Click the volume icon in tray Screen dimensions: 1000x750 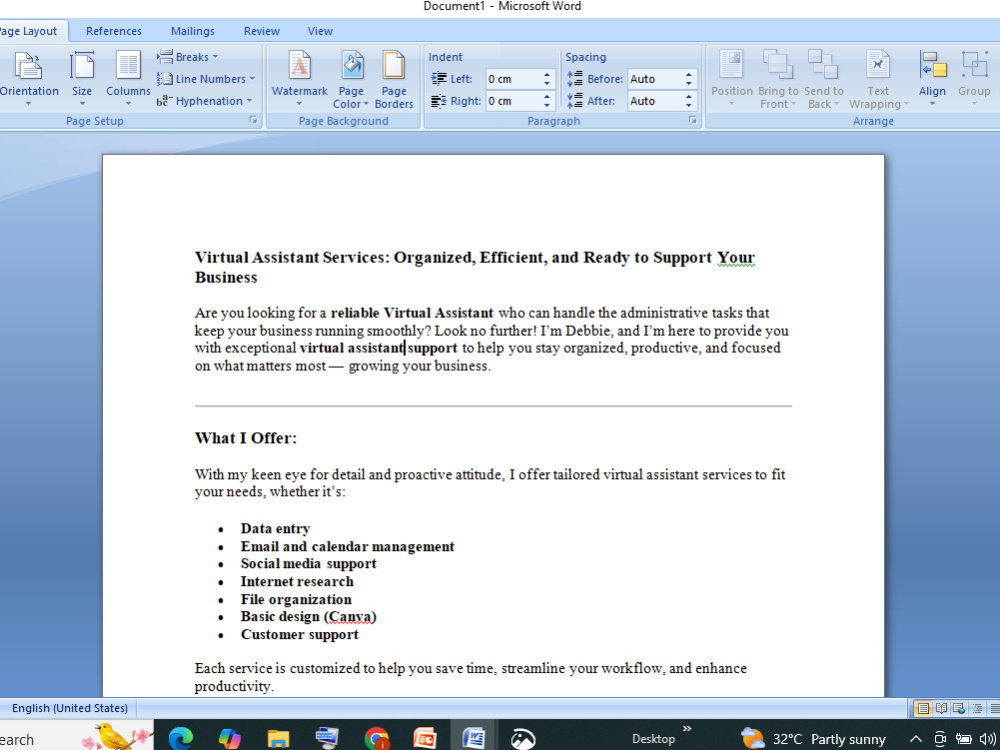[x=987, y=739]
